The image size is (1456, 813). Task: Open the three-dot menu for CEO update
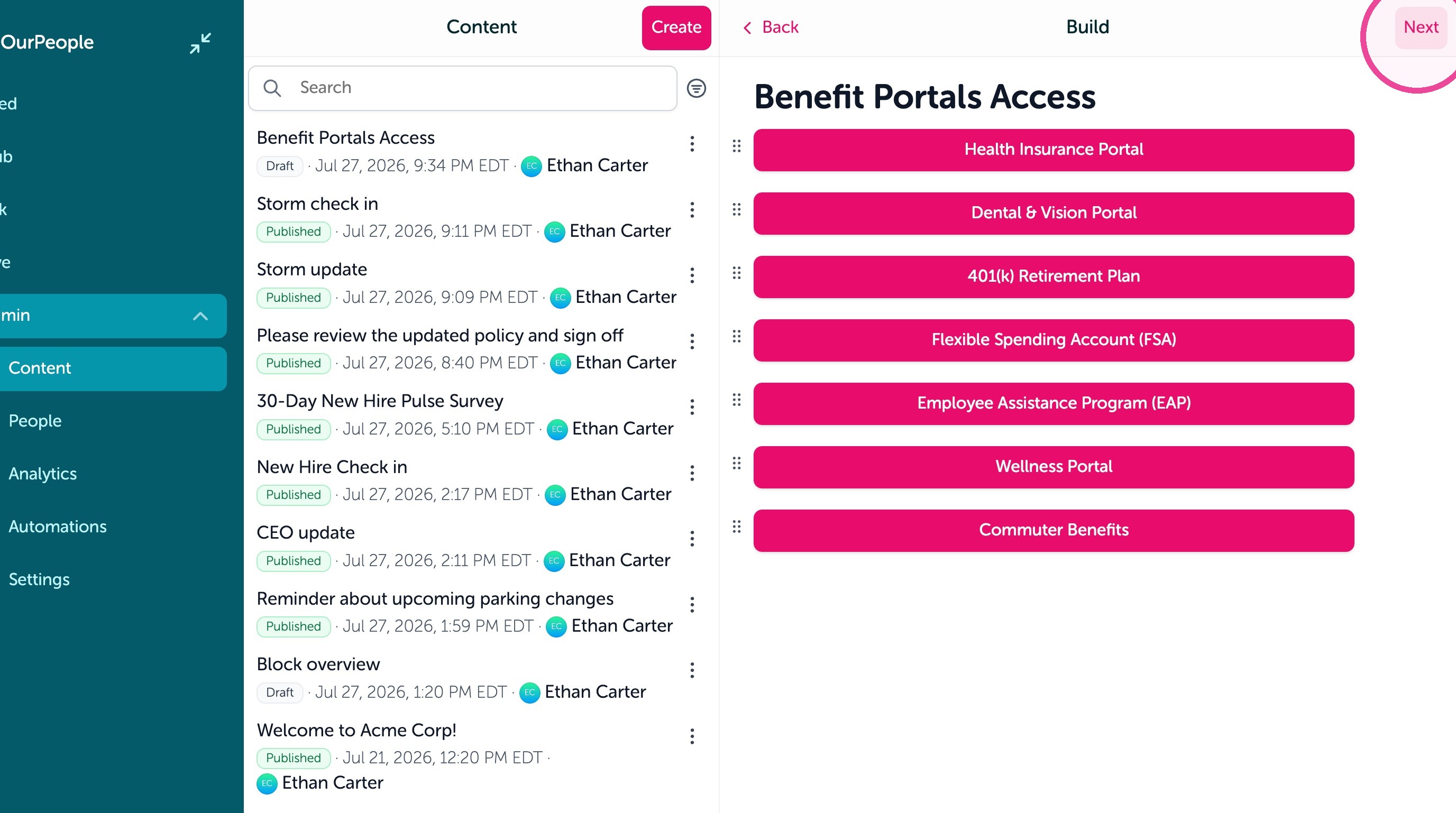[x=692, y=539]
